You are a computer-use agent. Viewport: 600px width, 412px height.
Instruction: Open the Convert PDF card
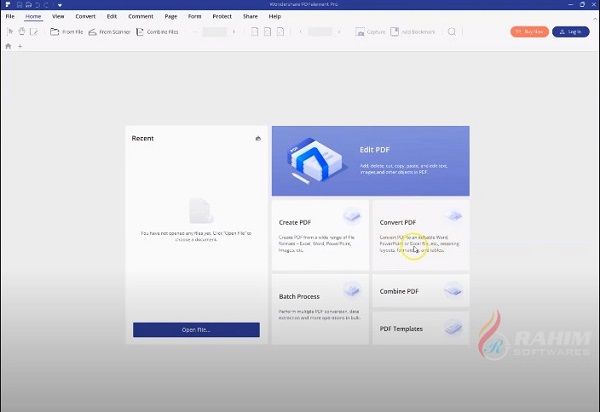pos(421,235)
